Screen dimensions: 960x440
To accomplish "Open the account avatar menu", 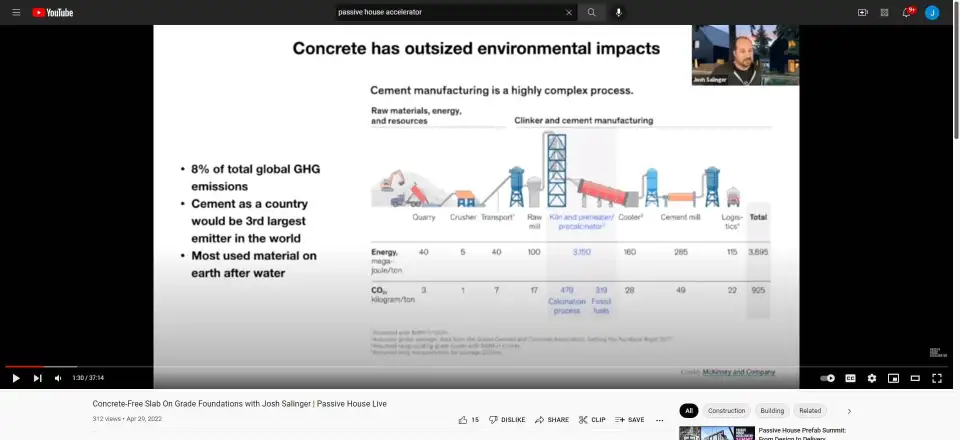I will click(932, 12).
